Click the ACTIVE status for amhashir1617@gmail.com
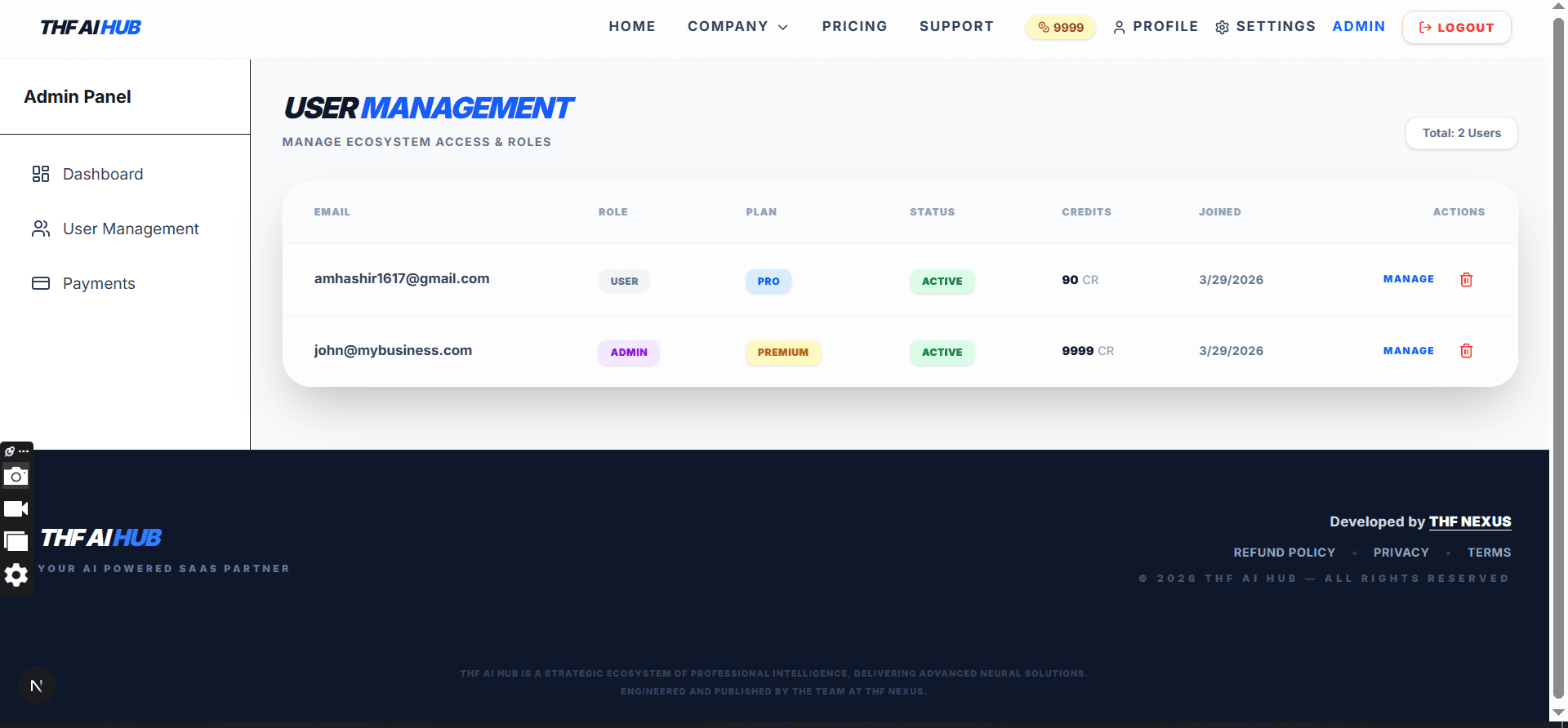 point(942,281)
